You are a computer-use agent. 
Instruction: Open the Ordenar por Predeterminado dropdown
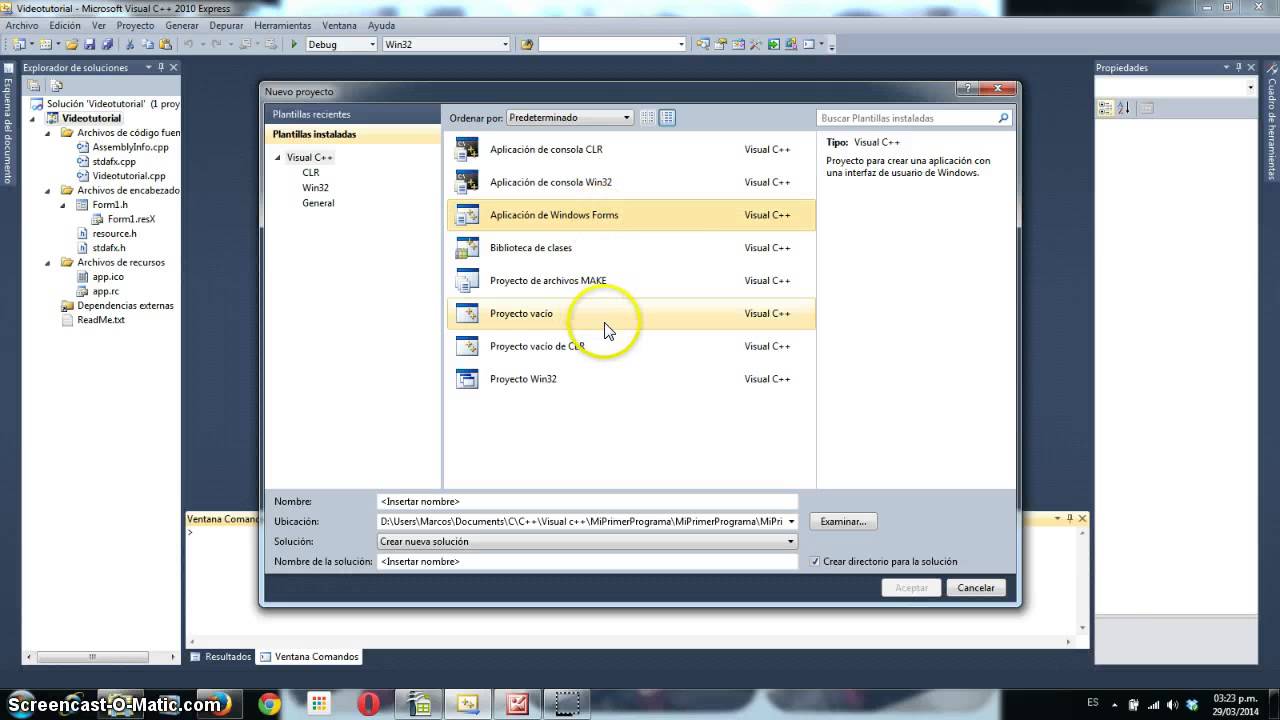(x=570, y=118)
